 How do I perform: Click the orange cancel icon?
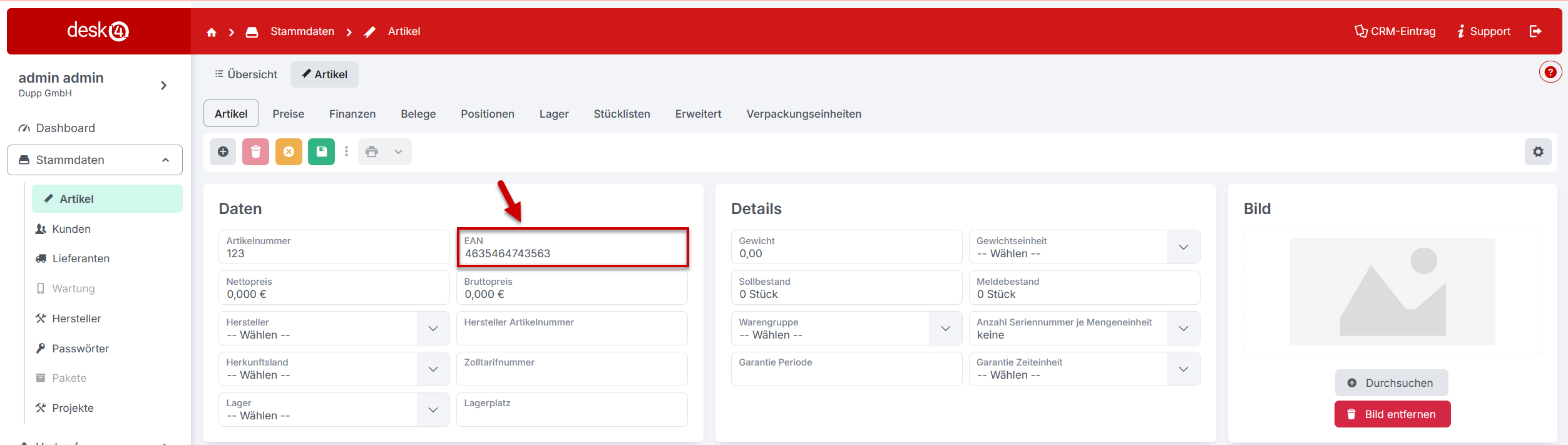point(289,152)
